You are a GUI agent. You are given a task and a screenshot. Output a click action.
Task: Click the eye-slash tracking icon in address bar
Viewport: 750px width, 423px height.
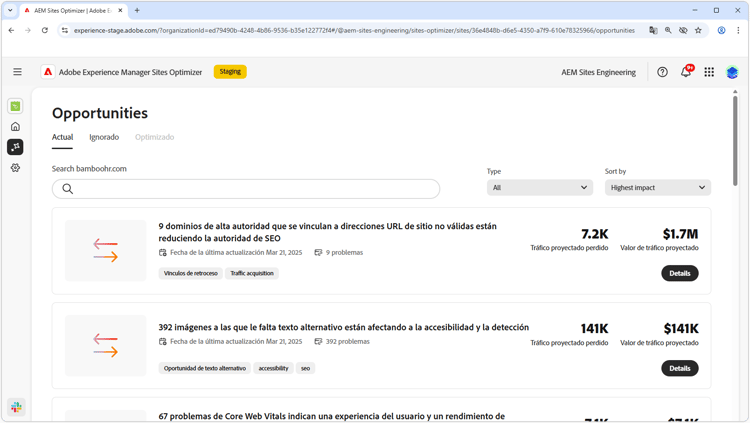click(683, 30)
